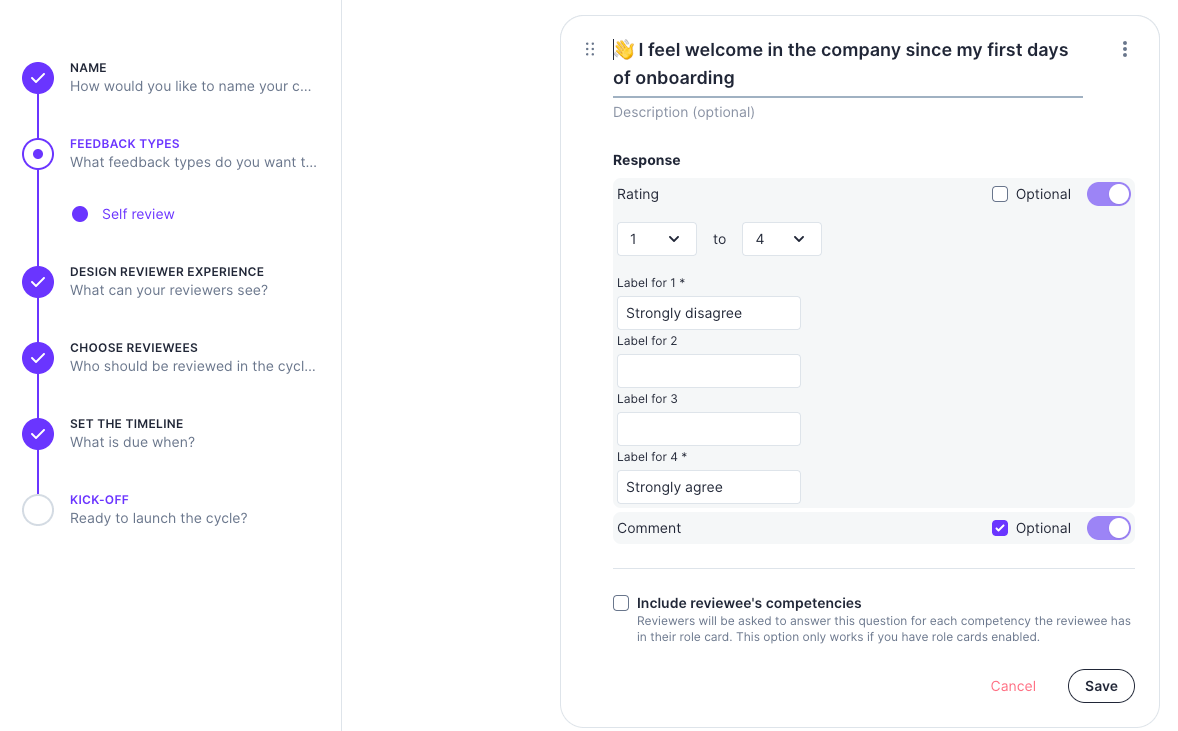Viewport: 1178px width, 731px height.
Task: Cancel editing the question
Action: (1013, 686)
